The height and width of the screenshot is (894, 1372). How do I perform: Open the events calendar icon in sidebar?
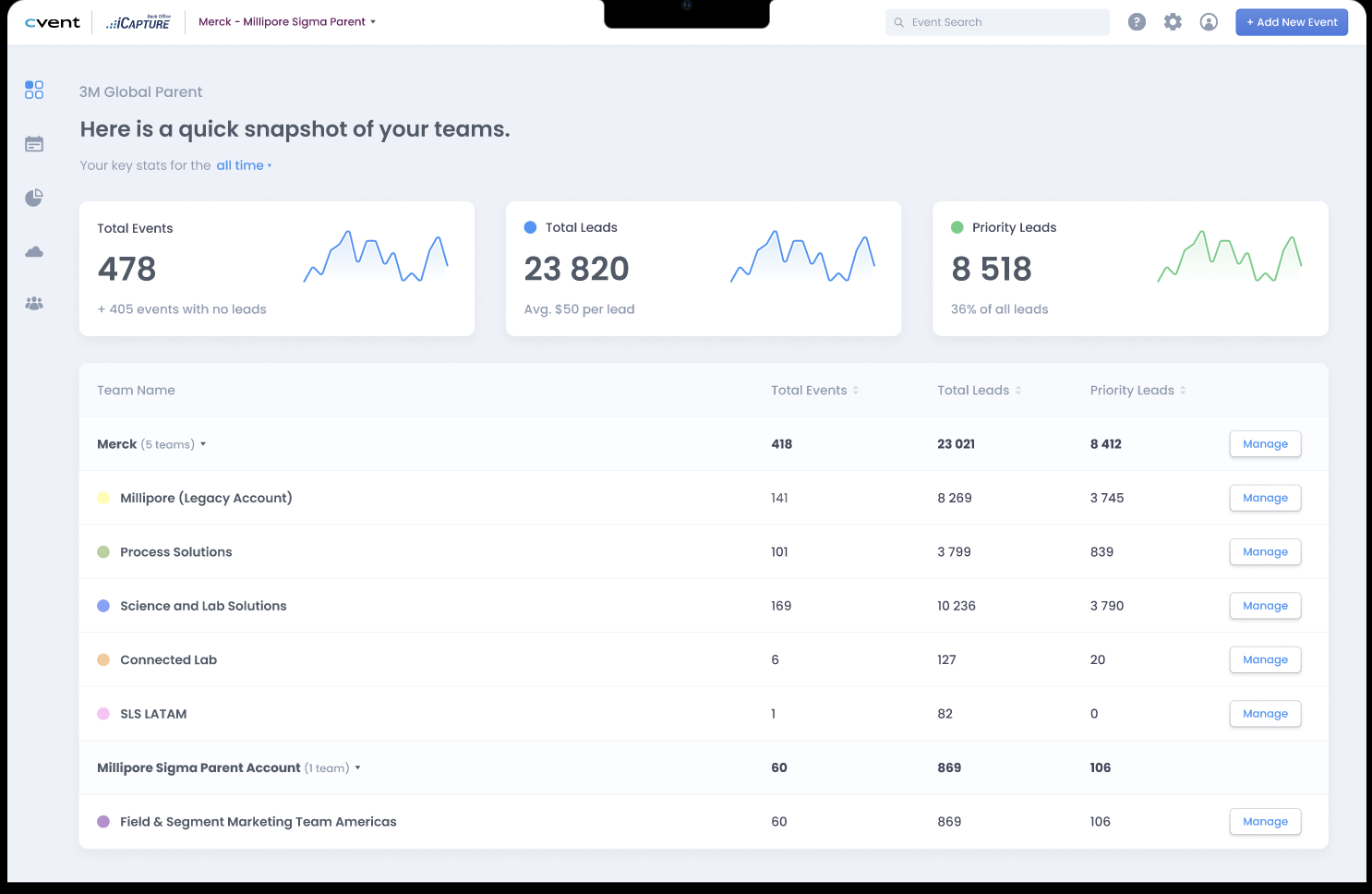(x=34, y=143)
